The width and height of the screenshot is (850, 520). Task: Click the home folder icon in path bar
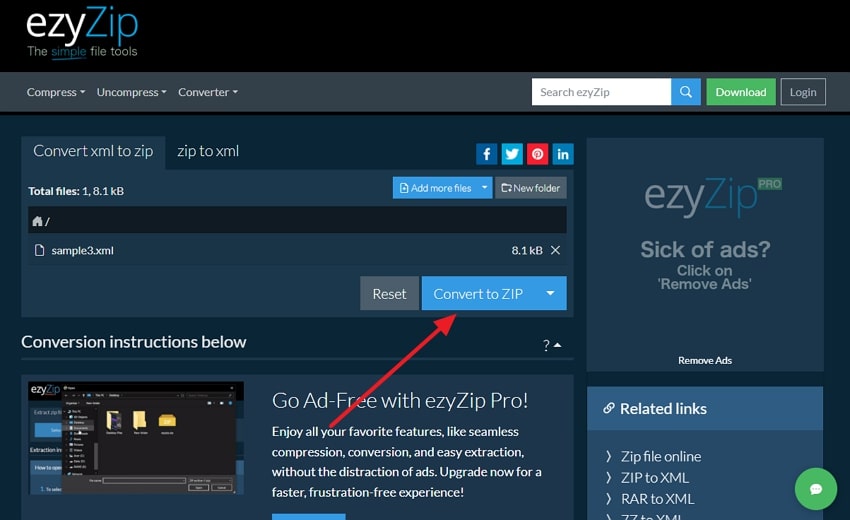point(37,221)
